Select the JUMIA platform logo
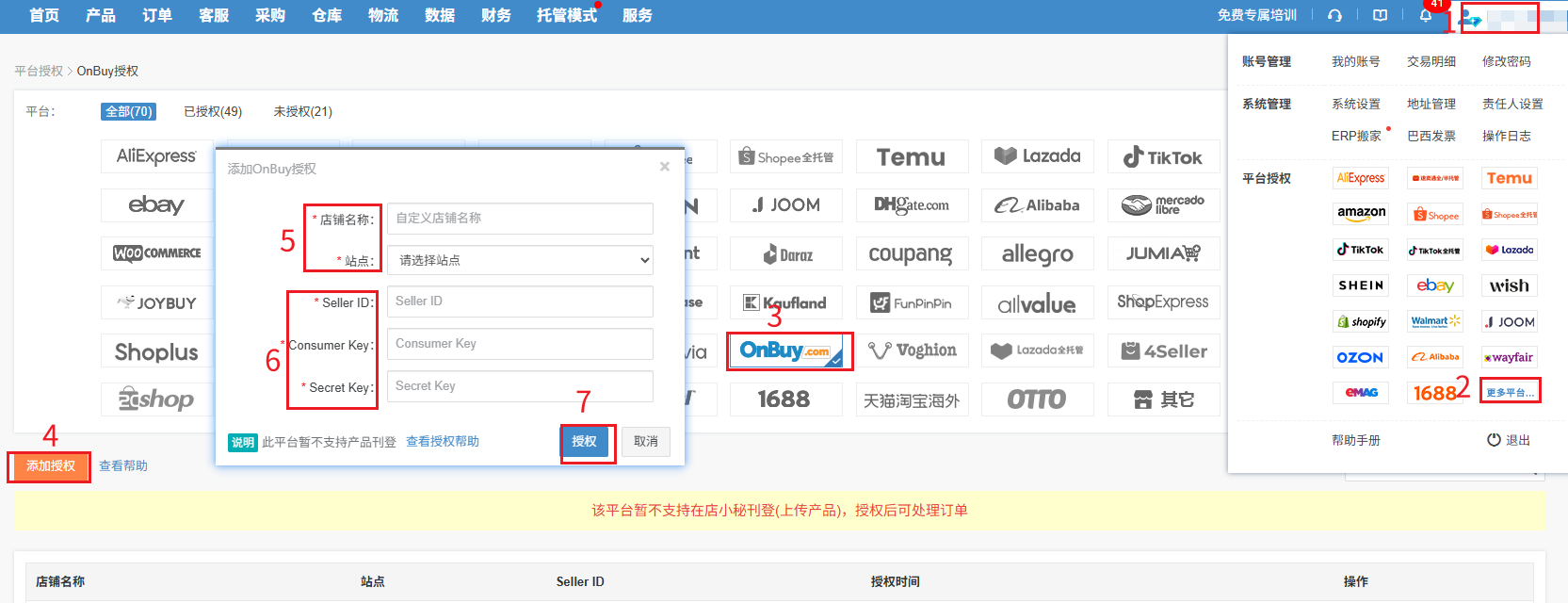The width and height of the screenshot is (1568, 603). click(x=1163, y=253)
